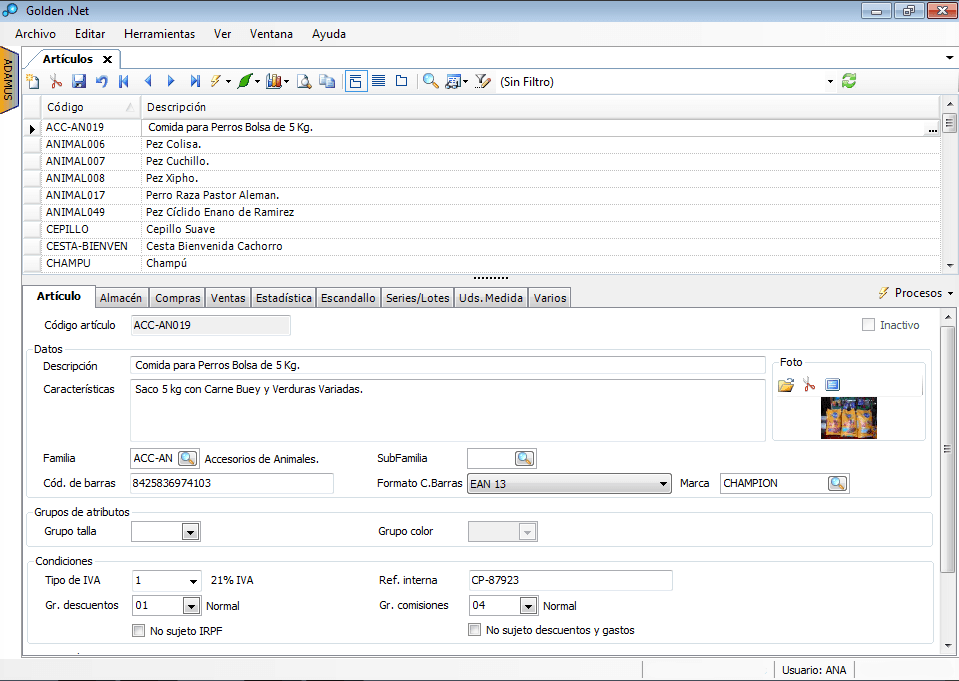
Task: Go to the last record arrow
Action: click(x=195, y=82)
